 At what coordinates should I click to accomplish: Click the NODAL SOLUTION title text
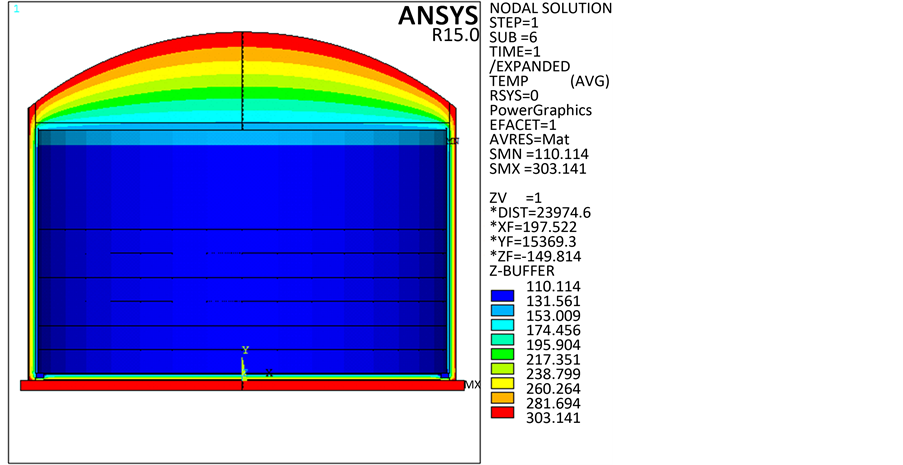549,8
